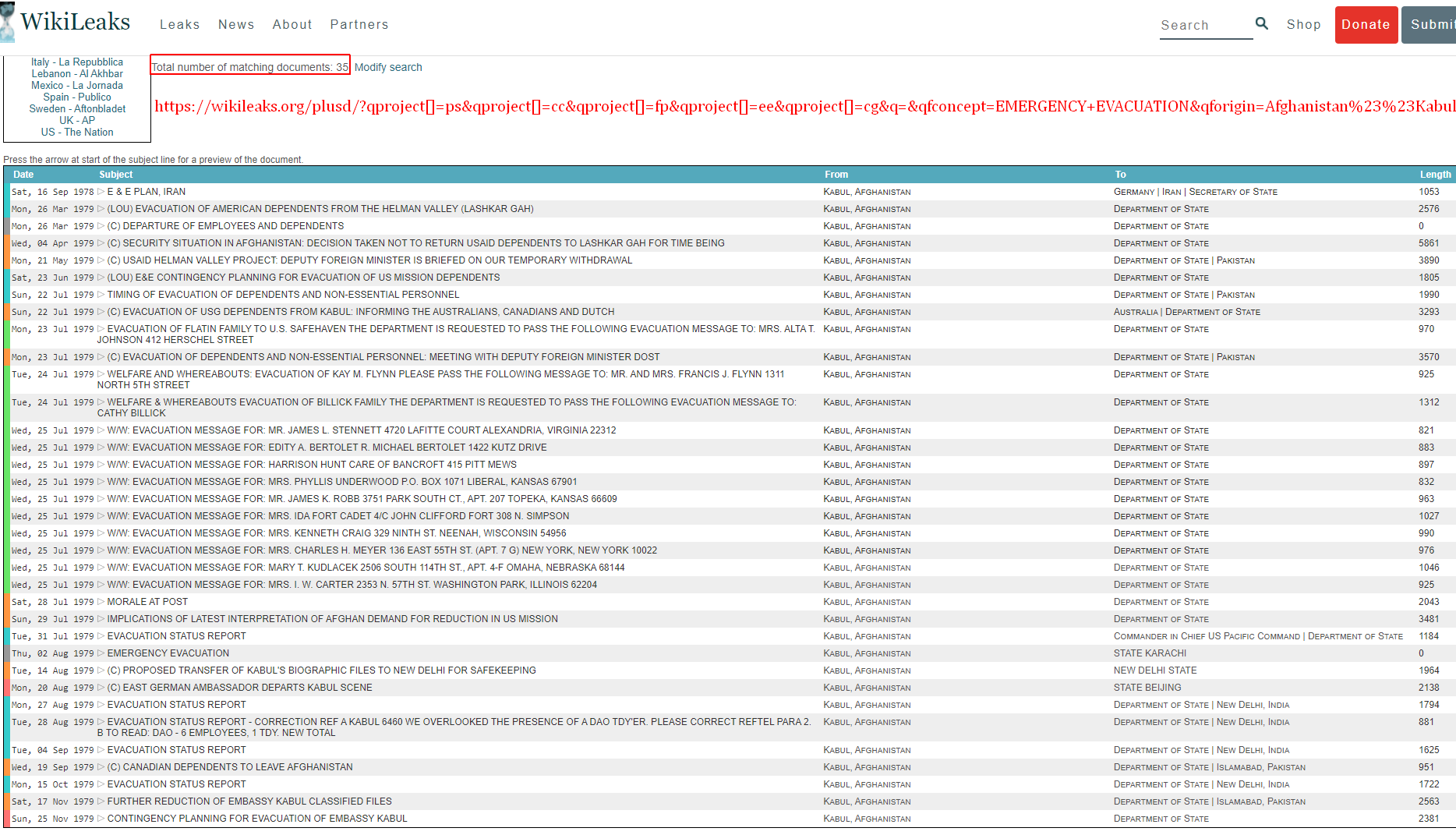Viewport: 1456px width, 835px height.
Task: Expand preview arrow for EVACUATION OF FLATIN FAMILY
Action: point(101,329)
